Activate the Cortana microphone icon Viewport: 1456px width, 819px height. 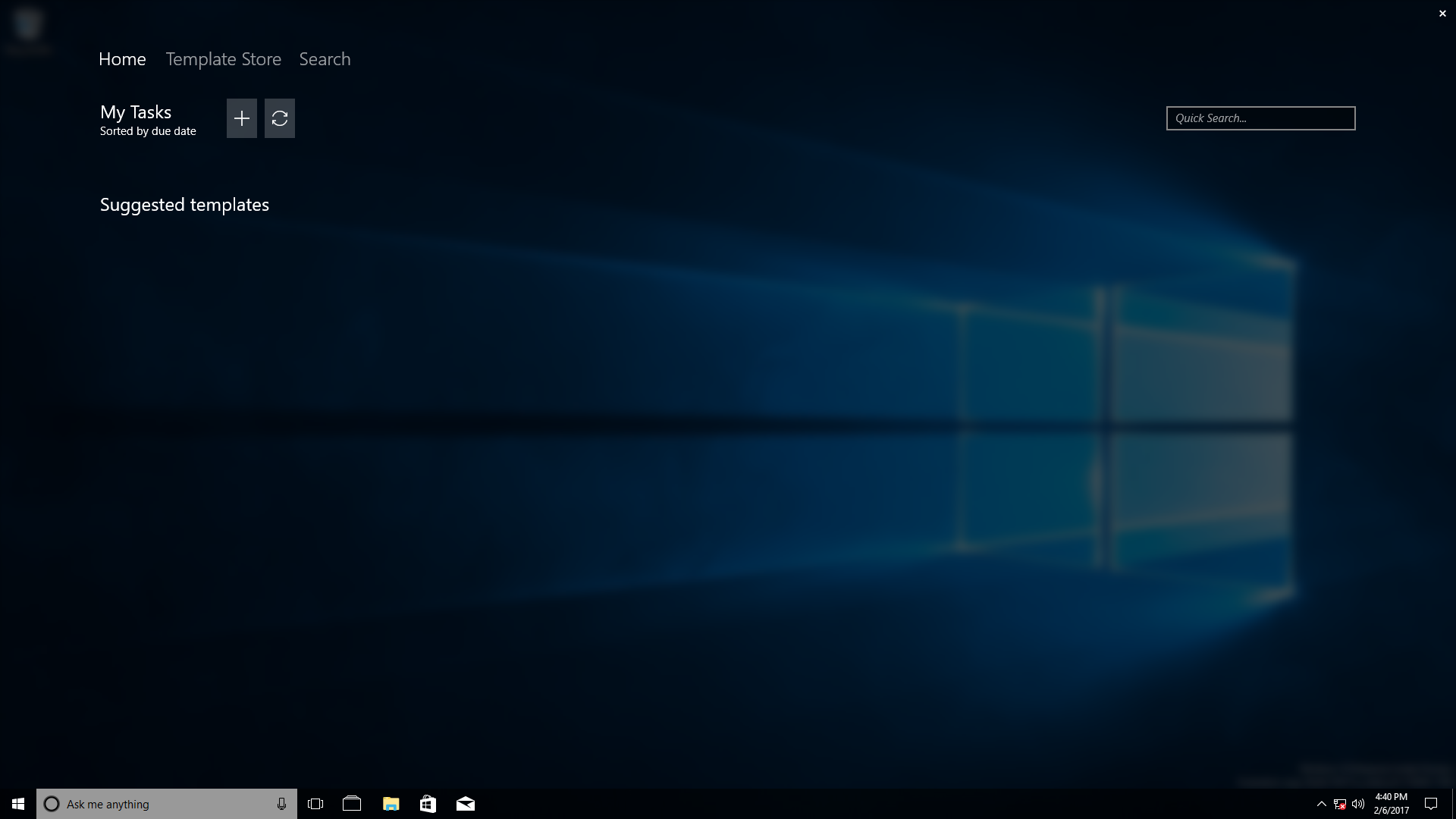(x=281, y=804)
